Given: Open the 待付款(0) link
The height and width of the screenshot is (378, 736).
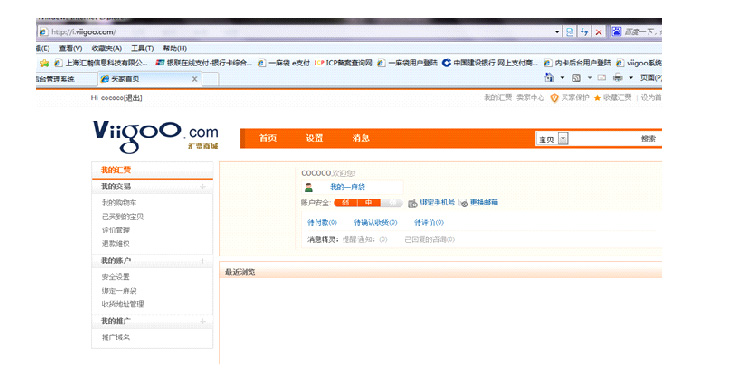Looking at the screenshot, I should click(x=322, y=223).
